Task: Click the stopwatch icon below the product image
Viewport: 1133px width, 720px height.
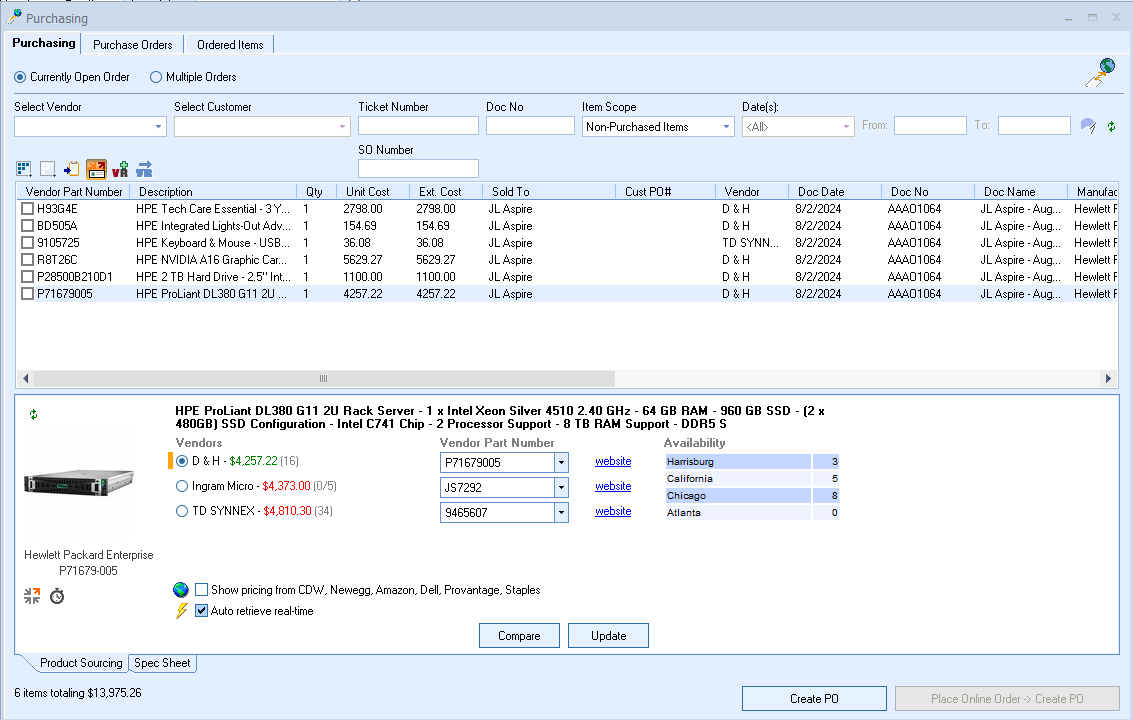Action: pos(57,596)
